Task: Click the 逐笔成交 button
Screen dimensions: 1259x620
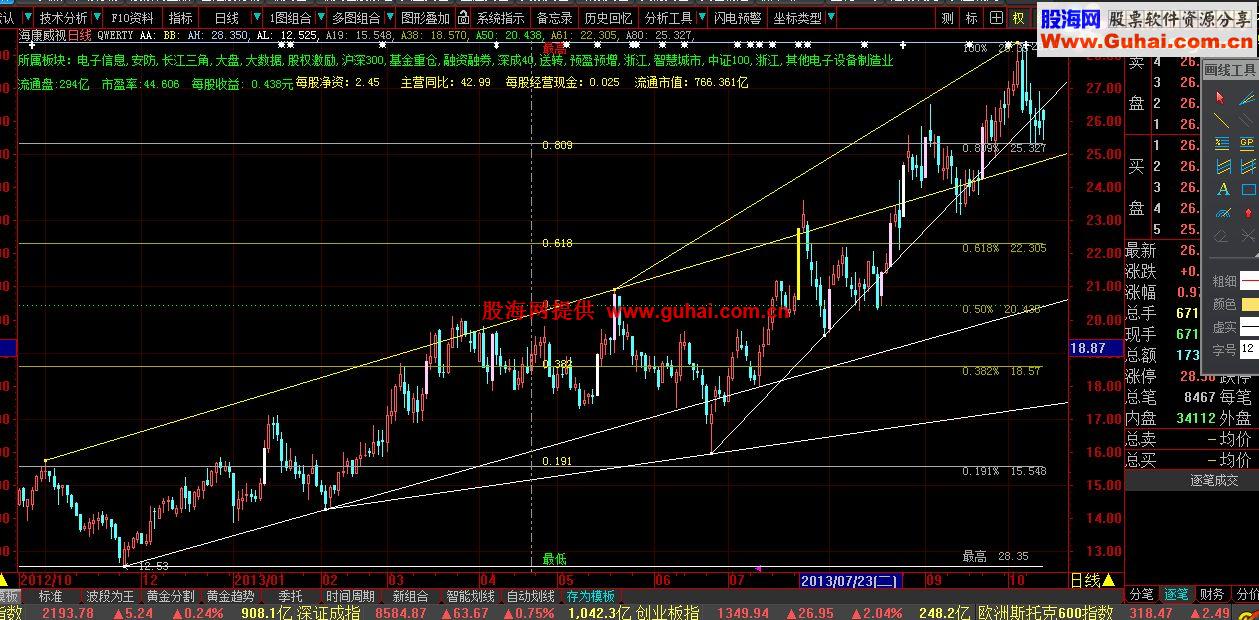Action: [x=1214, y=480]
